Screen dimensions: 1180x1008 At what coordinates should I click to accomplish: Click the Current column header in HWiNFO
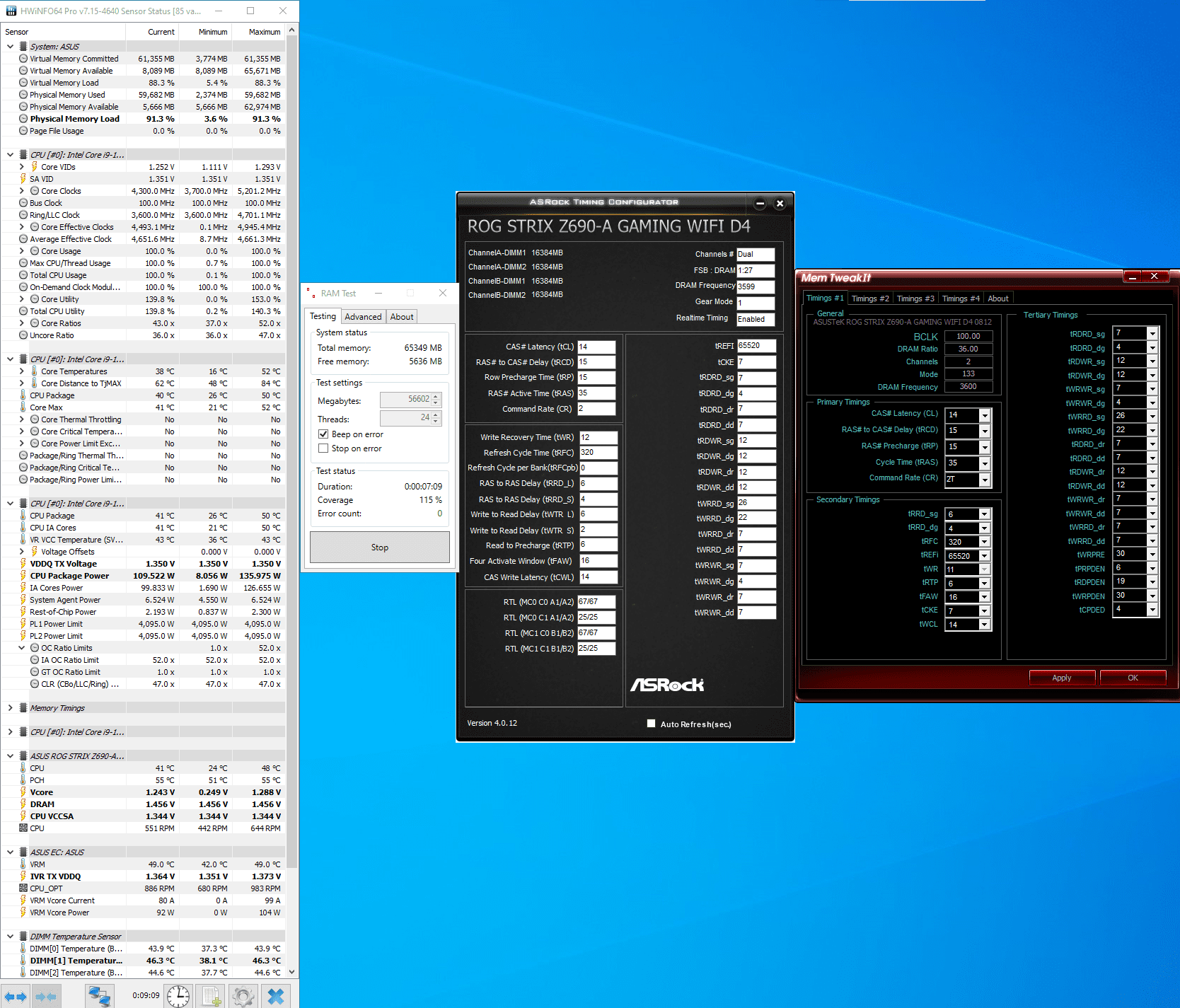pos(152,32)
